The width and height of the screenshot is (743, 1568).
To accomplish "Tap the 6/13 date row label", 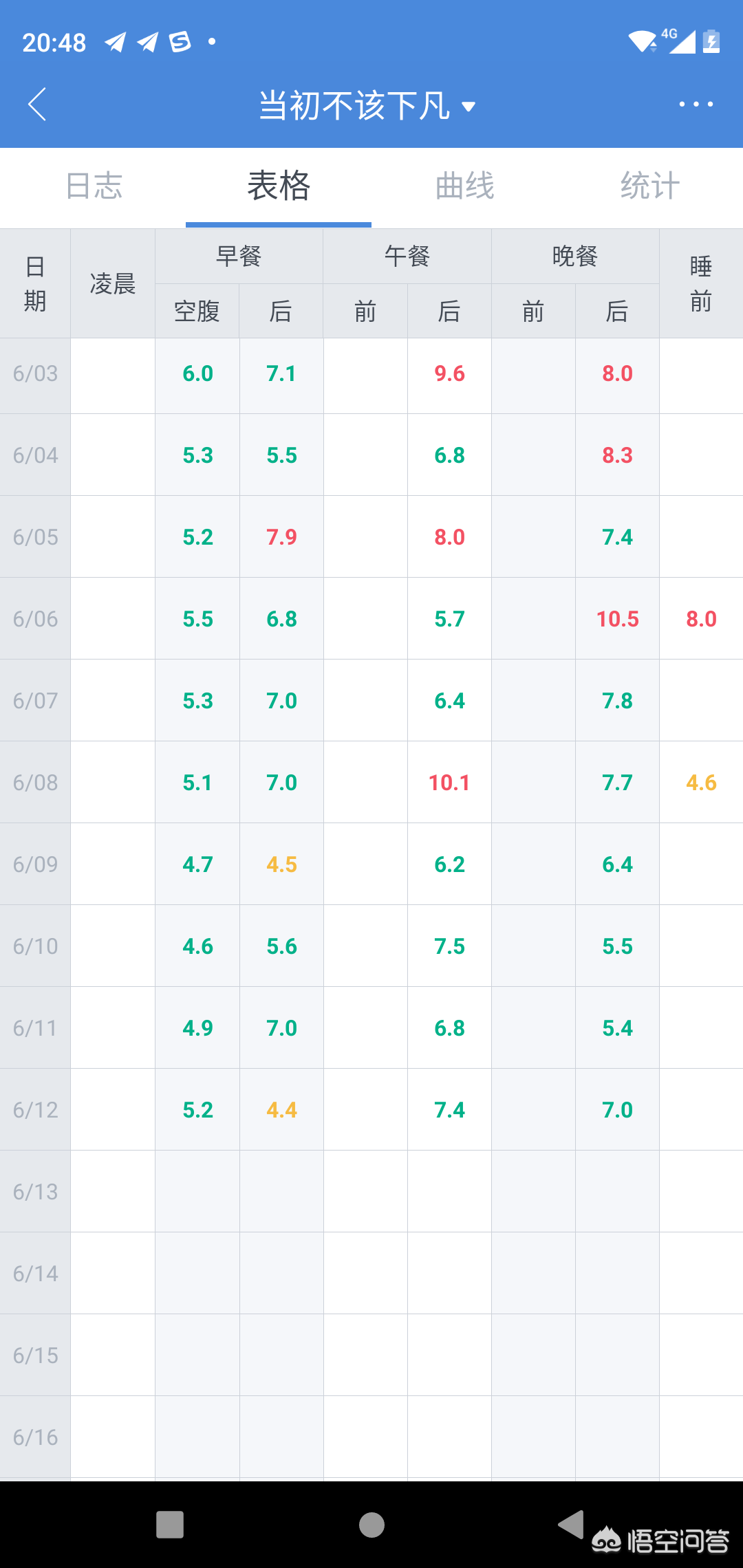I will tap(35, 1192).
